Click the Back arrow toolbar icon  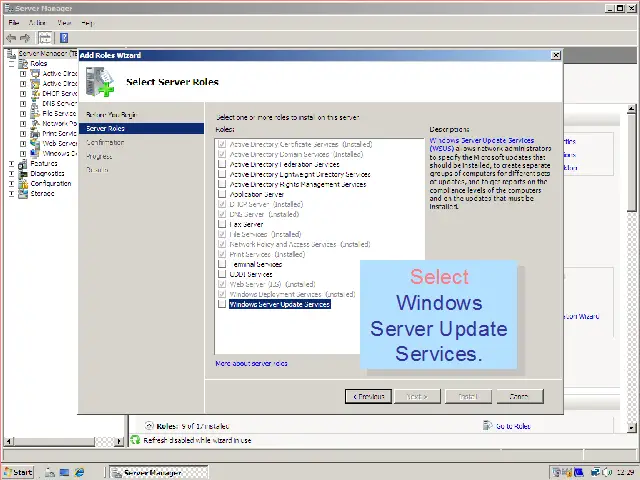[11, 38]
